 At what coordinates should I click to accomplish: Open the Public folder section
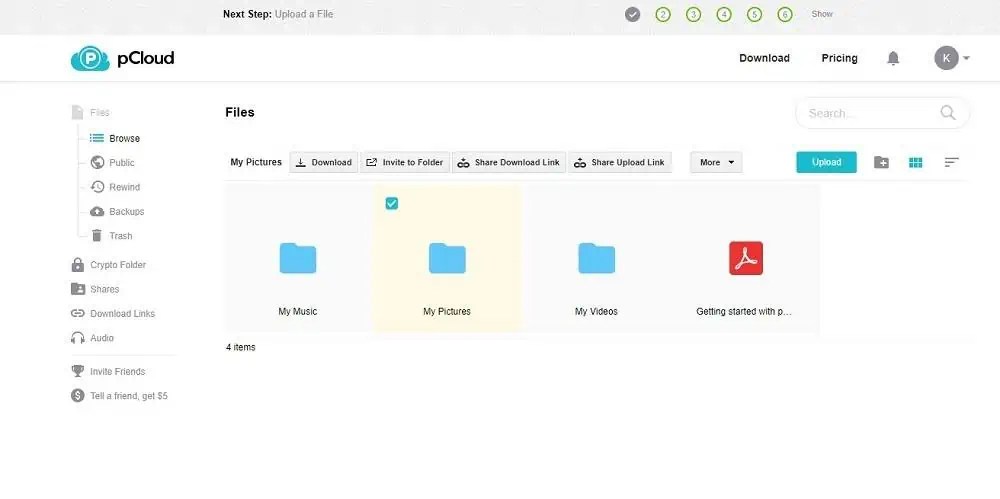pyautogui.click(x=122, y=163)
